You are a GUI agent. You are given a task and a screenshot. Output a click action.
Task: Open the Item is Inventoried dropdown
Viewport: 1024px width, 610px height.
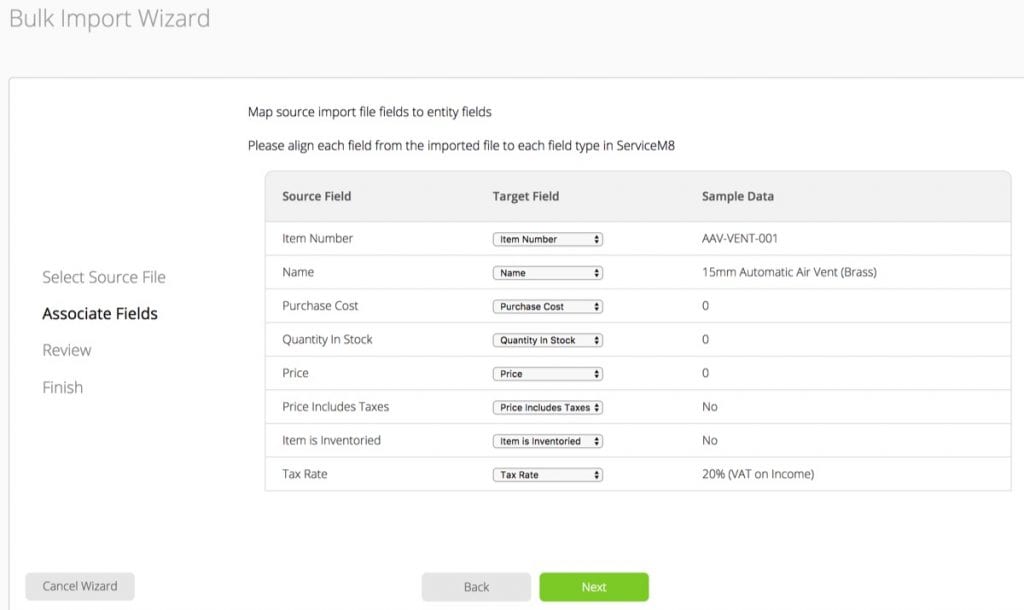tap(548, 441)
